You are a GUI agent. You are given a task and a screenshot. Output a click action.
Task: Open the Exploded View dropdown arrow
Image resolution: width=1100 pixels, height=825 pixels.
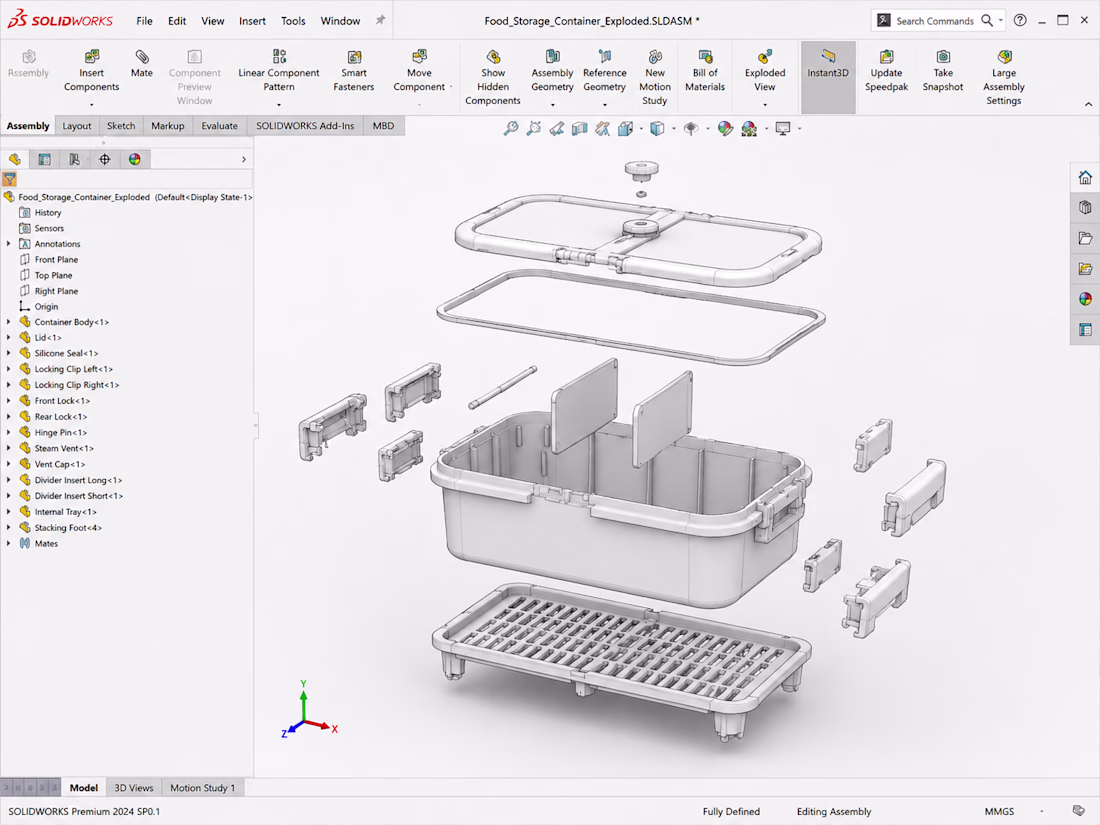[x=765, y=105]
